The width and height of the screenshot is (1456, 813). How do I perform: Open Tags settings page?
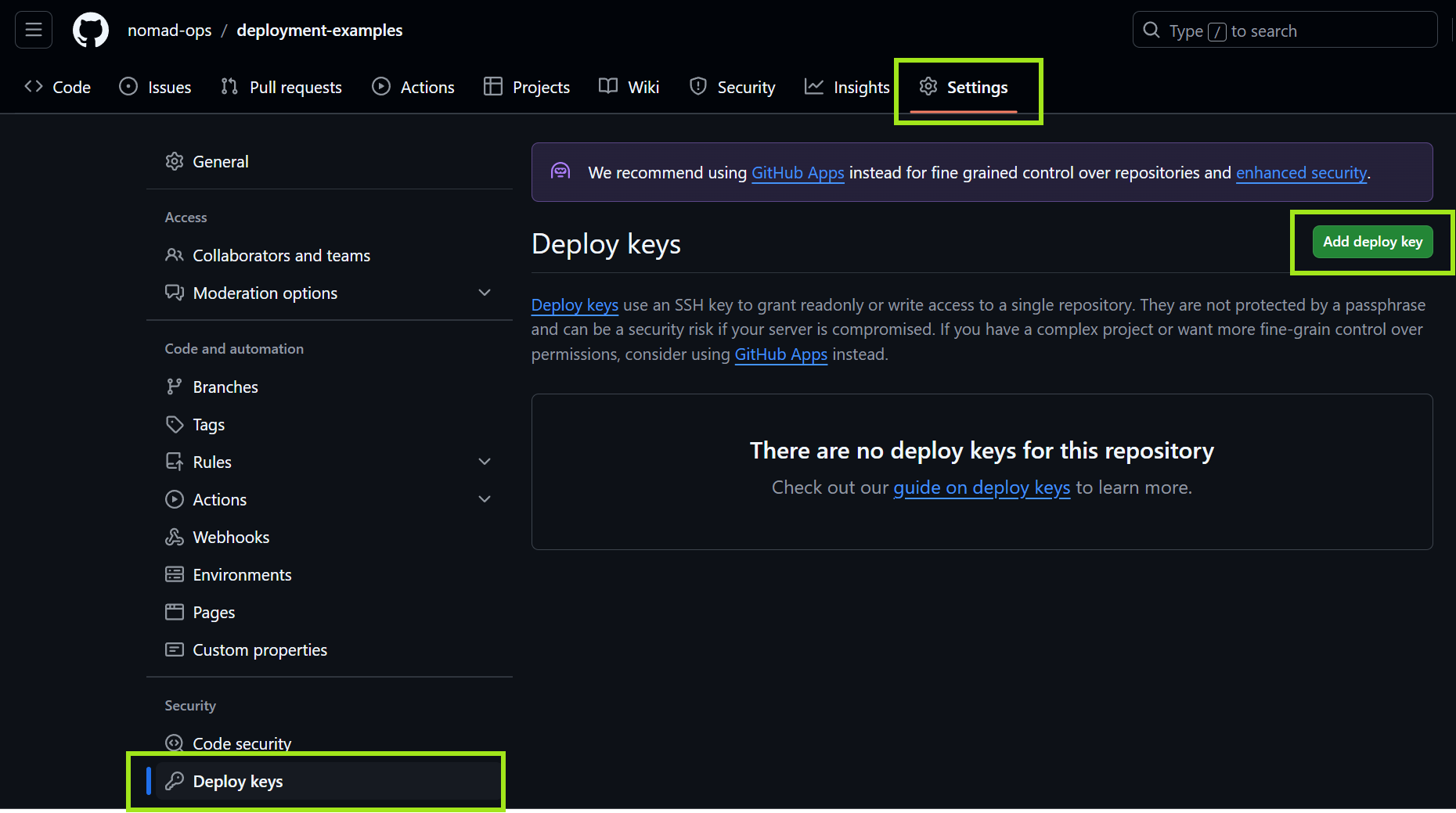tap(329, 424)
